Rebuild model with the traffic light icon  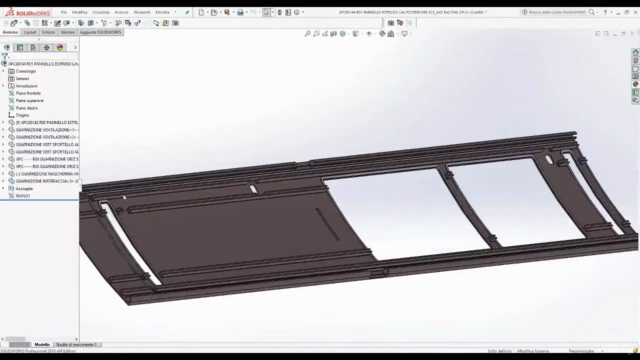[x=280, y=13]
